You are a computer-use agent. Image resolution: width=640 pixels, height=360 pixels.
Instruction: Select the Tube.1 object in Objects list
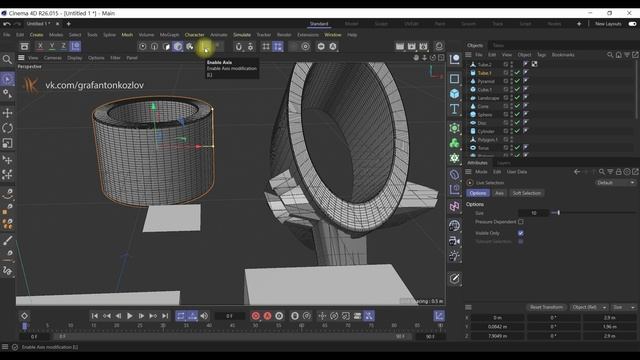pyautogui.click(x=484, y=73)
